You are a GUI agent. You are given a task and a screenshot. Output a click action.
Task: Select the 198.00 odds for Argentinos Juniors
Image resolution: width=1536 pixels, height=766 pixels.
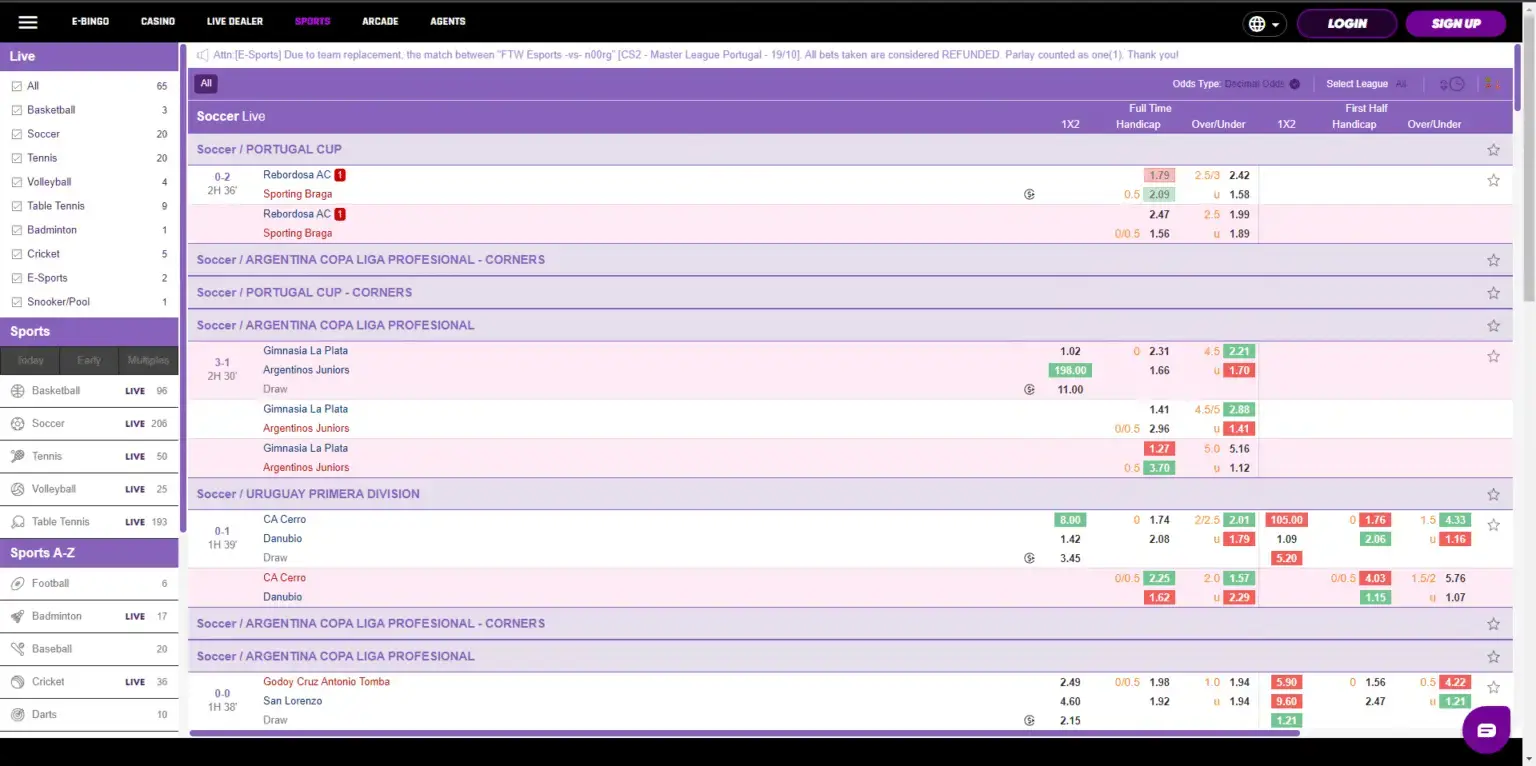[x=1070, y=370]
